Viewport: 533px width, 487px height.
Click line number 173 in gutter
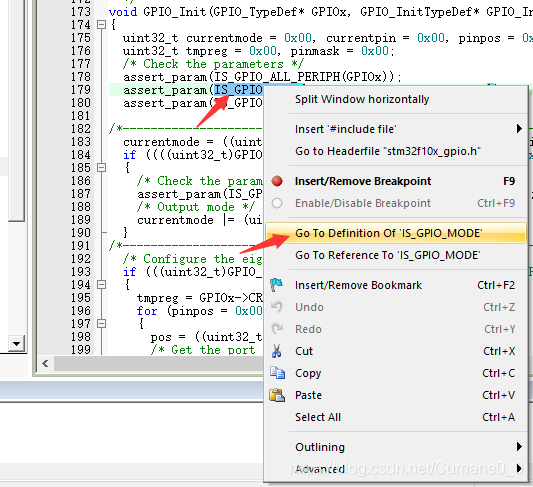tap(81, 12)
